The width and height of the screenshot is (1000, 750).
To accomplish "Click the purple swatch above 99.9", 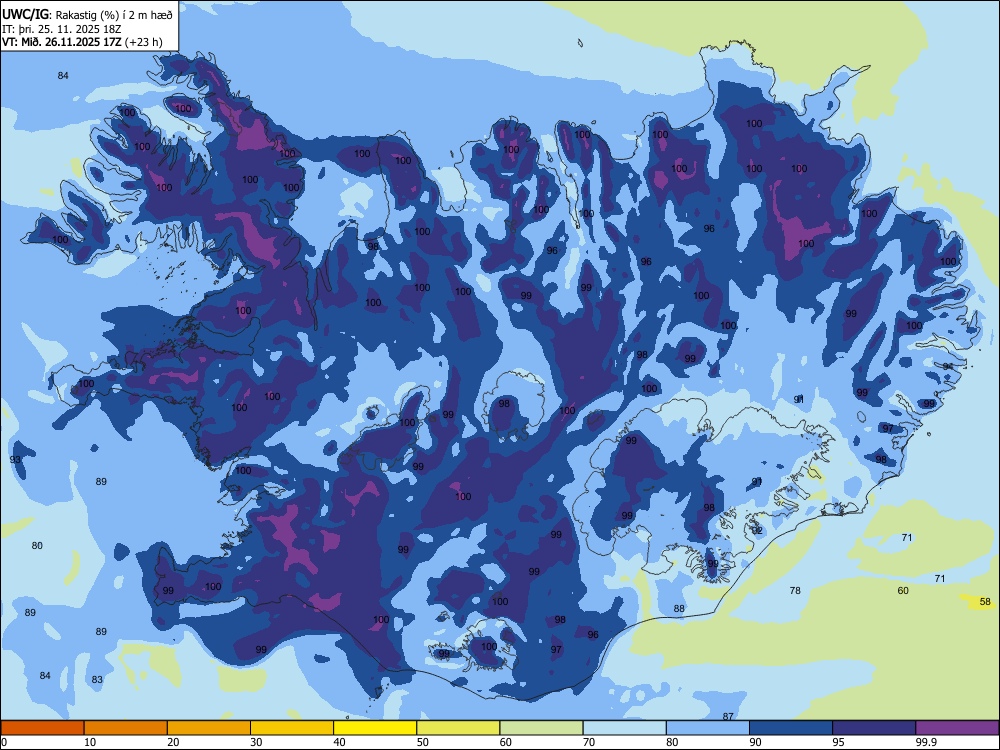I will pos(957,728).
